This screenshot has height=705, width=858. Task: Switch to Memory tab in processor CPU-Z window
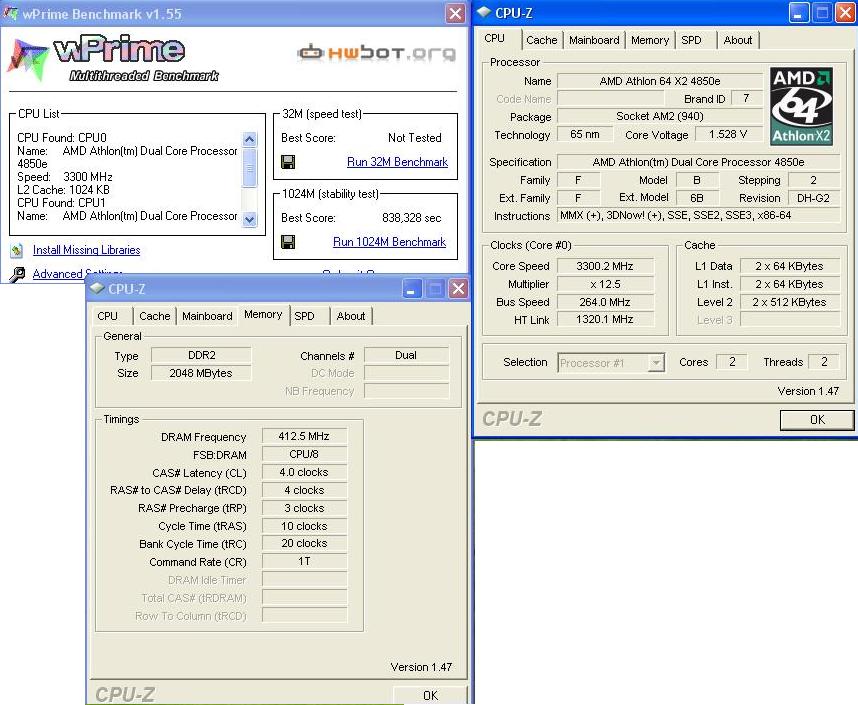pos(650,40)
